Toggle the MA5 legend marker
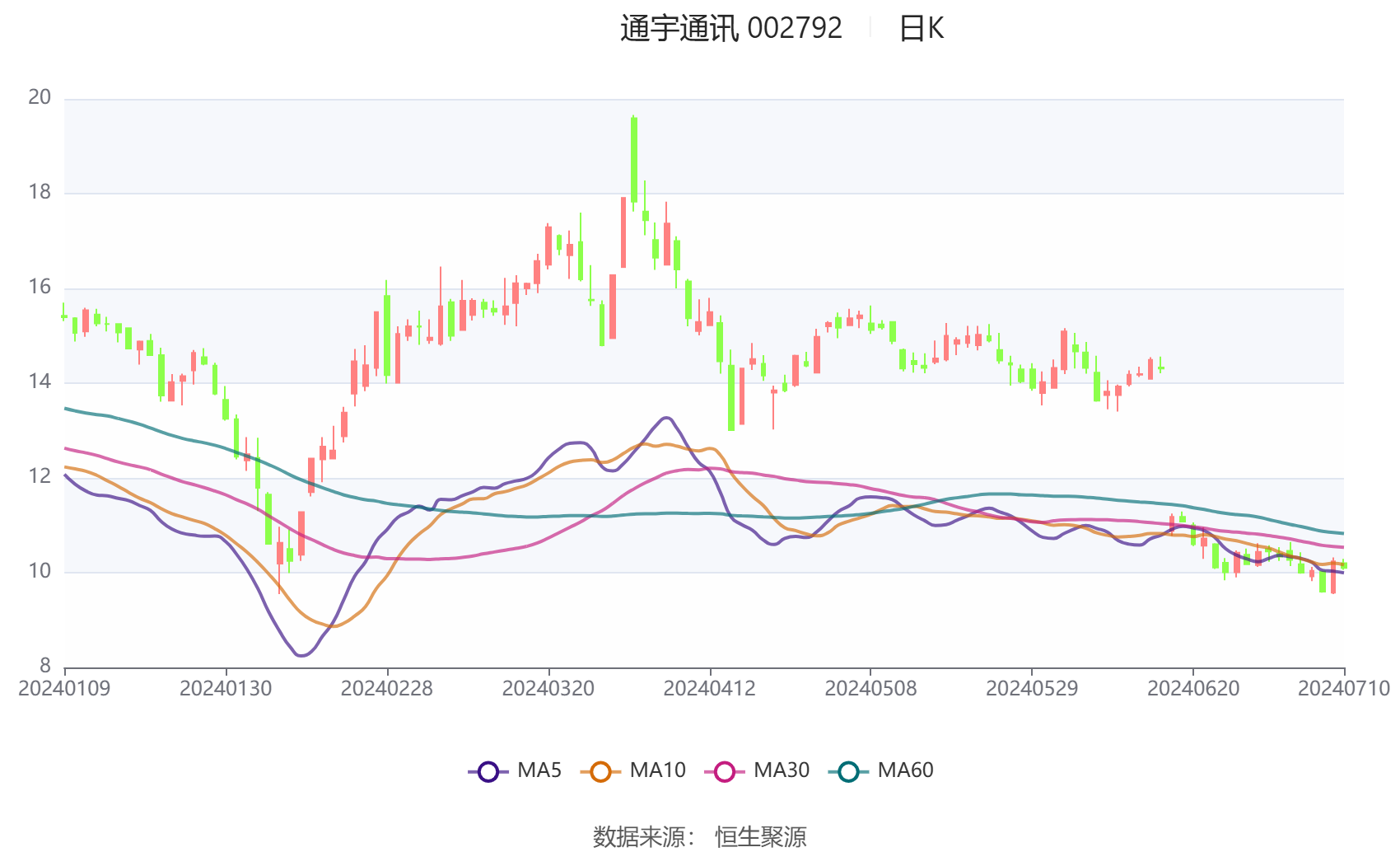Image resolution: width=1400 pixels, height=852 pixels. 488,772
